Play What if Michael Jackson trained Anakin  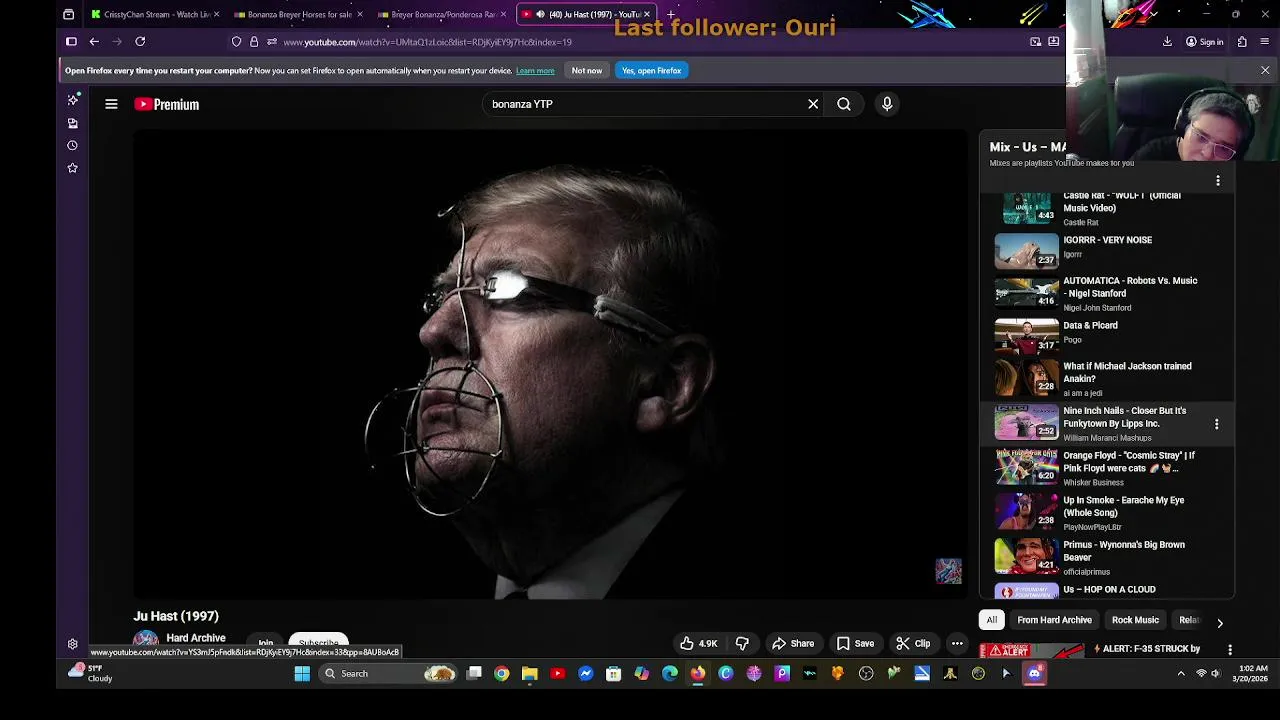click(1108, 379)
